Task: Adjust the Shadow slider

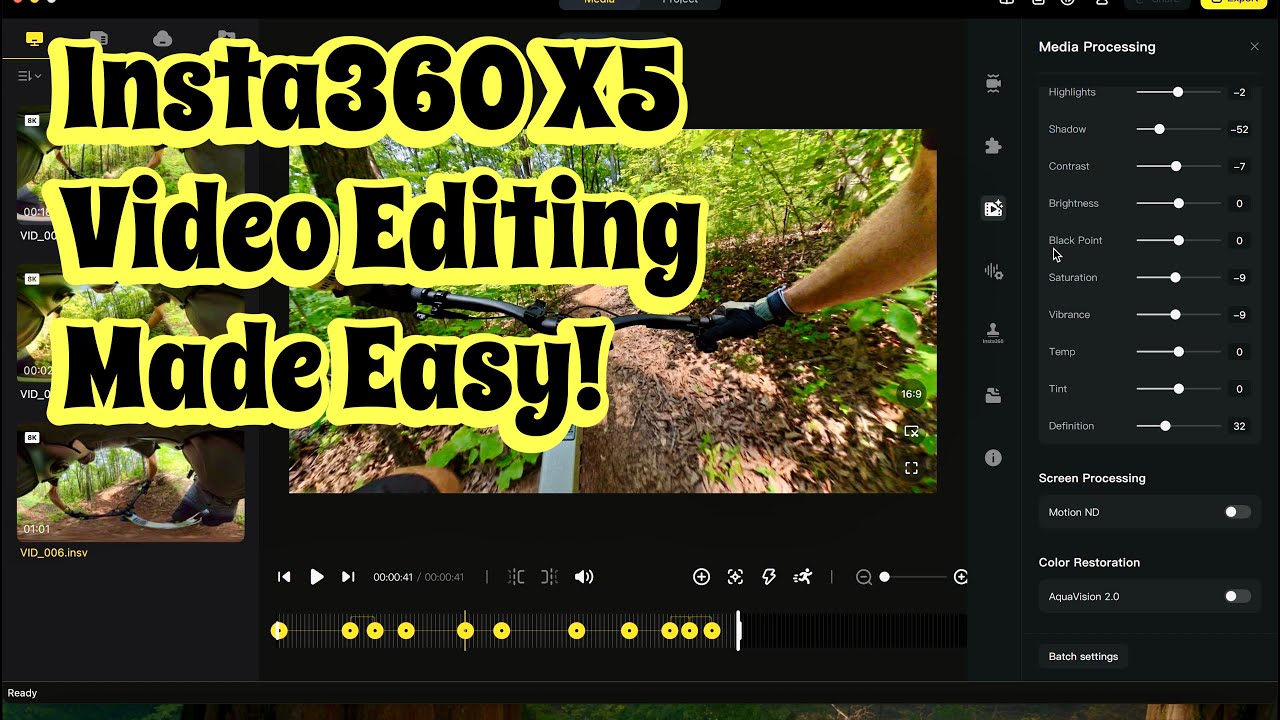Action: [x=1178, y=129]
